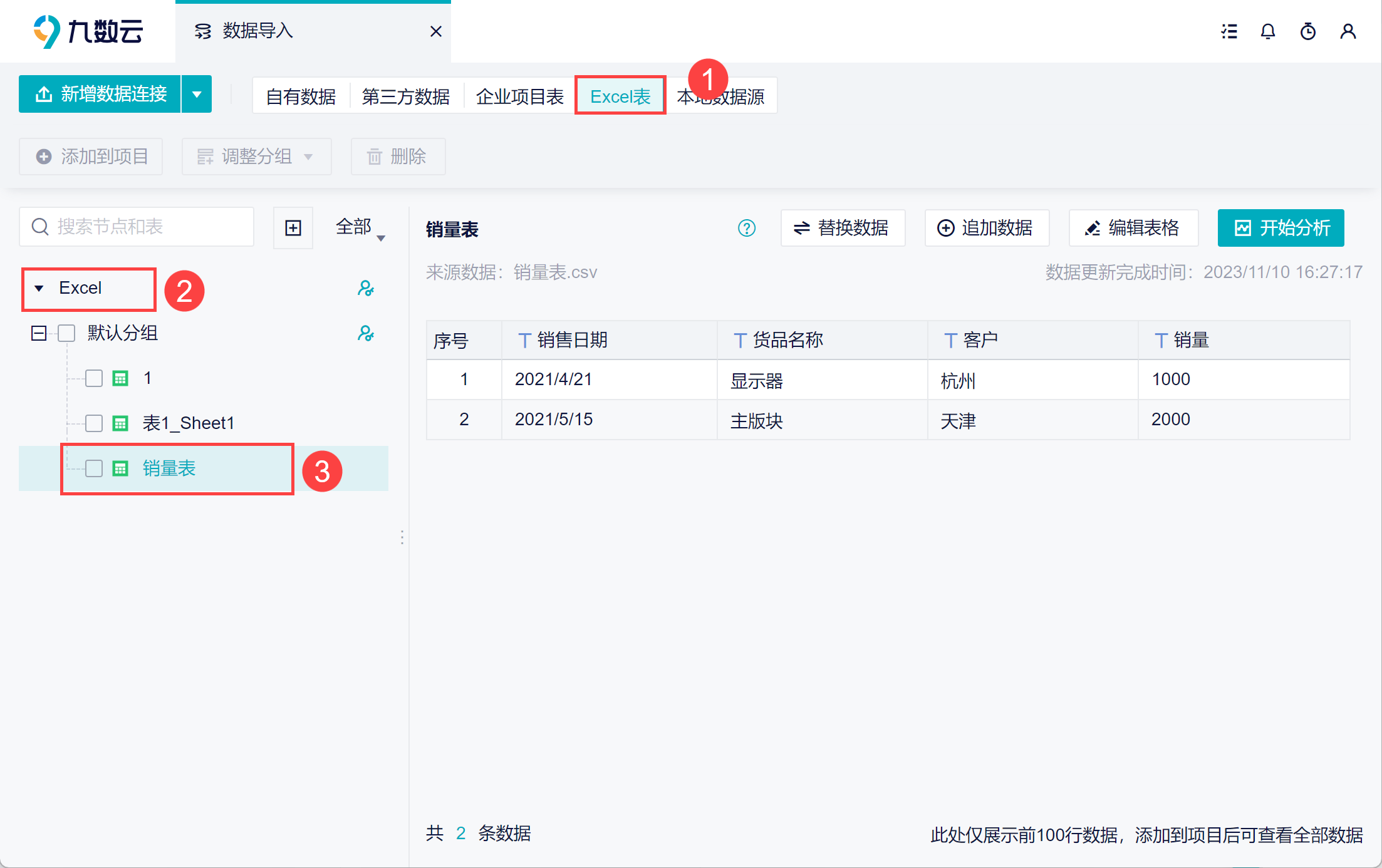Switch to the 企业项目表 tab
The height and width of the screenshot is (868, 1382).
coord(519,96)
